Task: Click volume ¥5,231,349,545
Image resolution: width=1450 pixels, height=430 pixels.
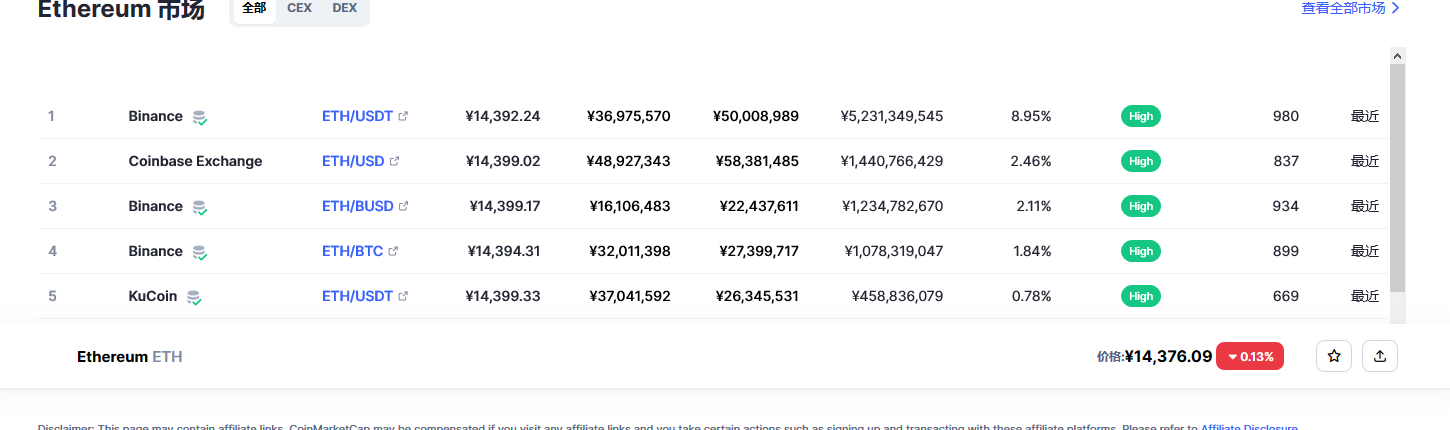Action: click(892, 116)
